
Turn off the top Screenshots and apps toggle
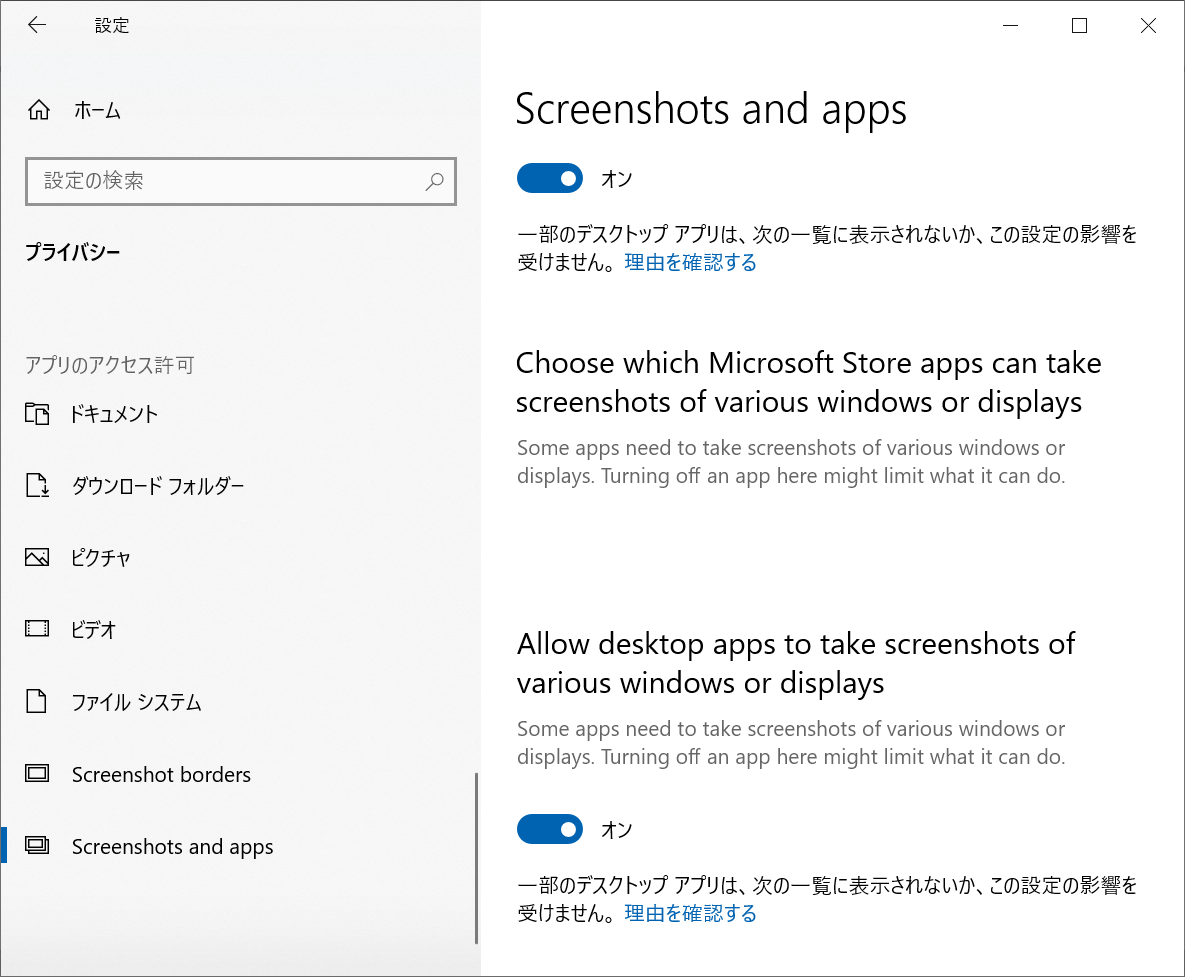pyautogui.click(x=549, y=178)
